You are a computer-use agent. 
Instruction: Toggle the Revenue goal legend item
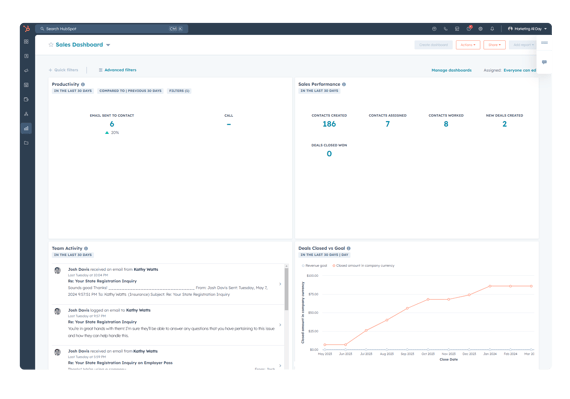coord(314,266)
